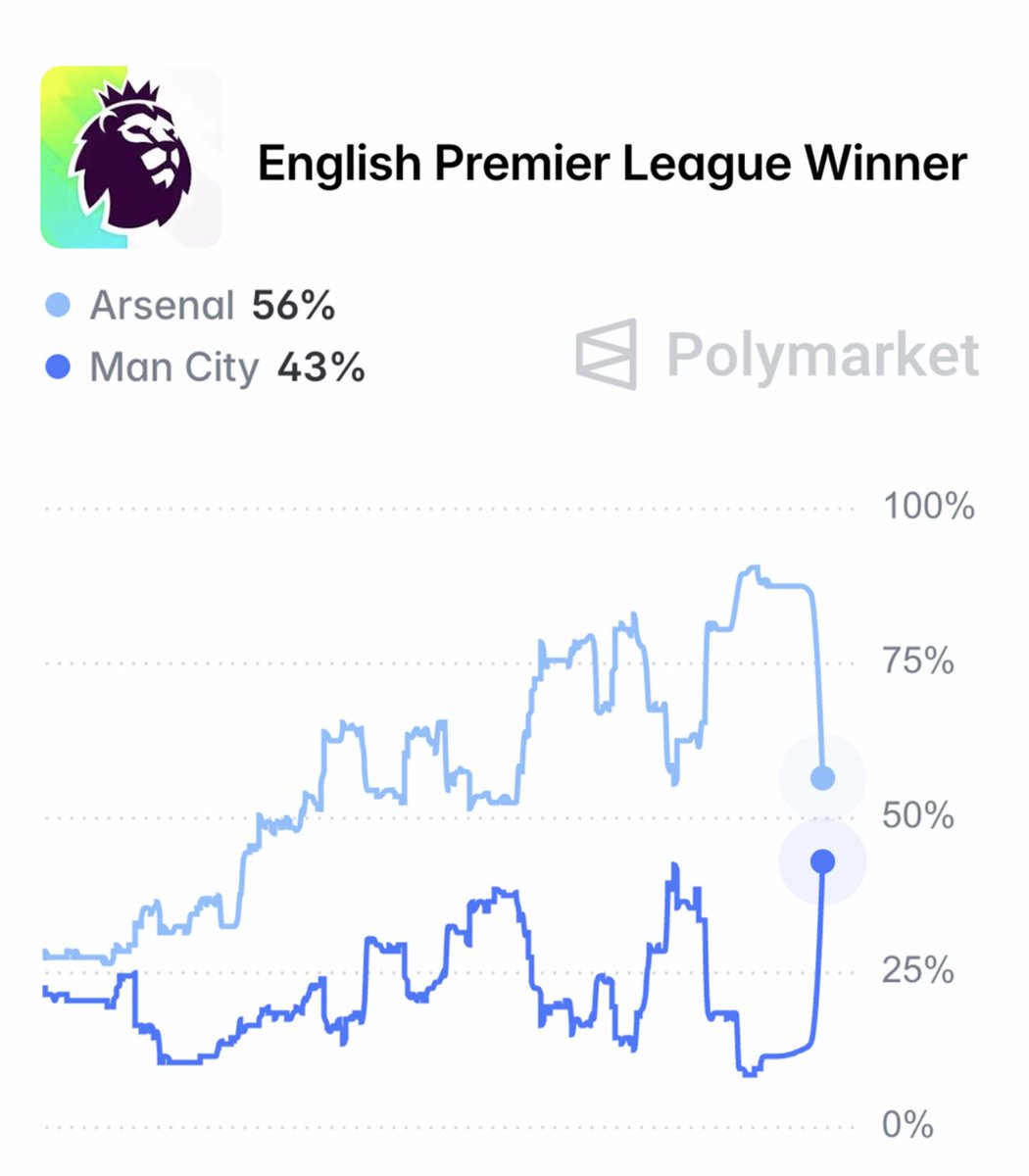This screenshot has width=1029, height=1176.
Task: Click the 75% axis label
Action: coord(917,661)
